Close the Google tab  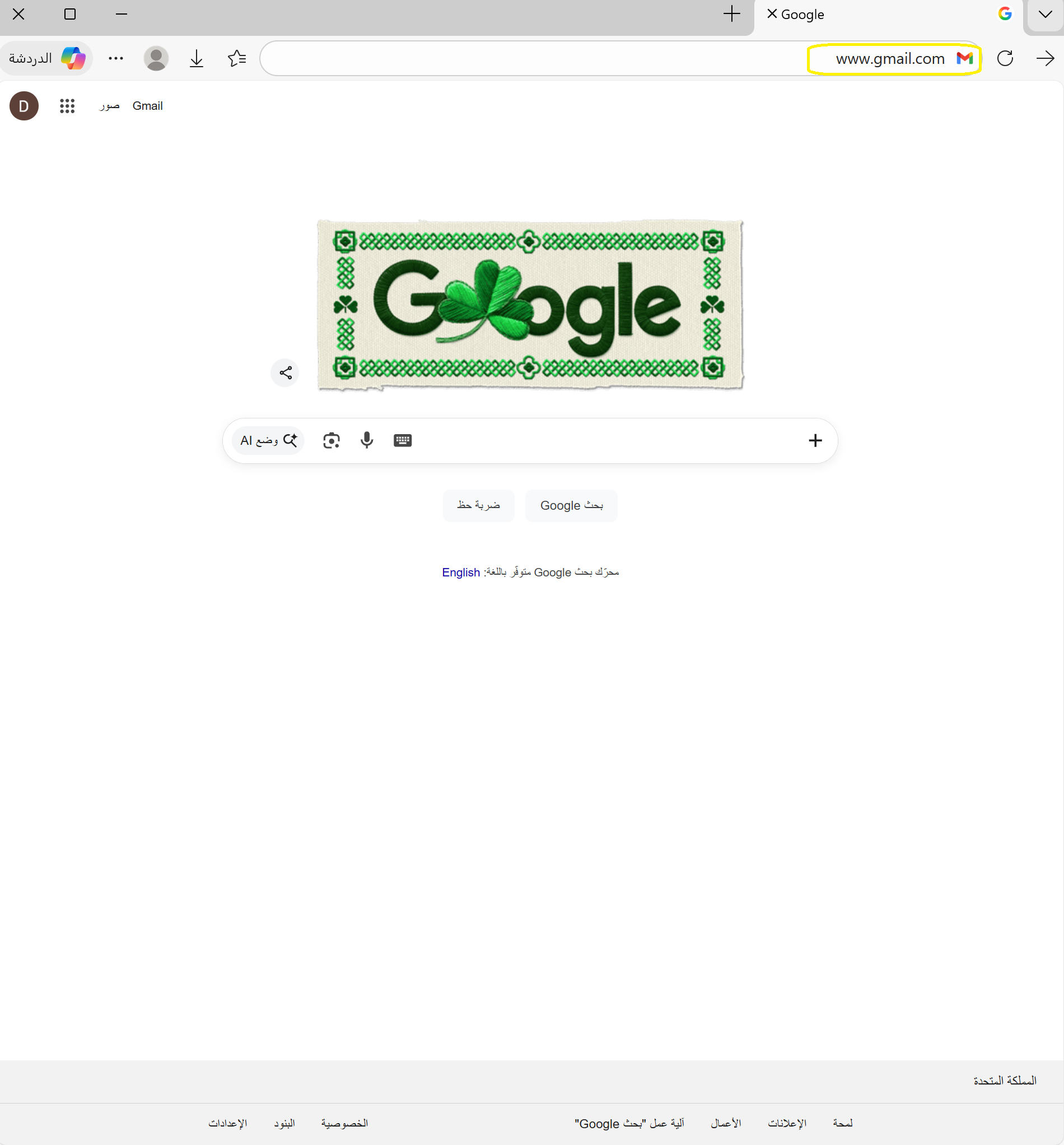coord(772,14)
